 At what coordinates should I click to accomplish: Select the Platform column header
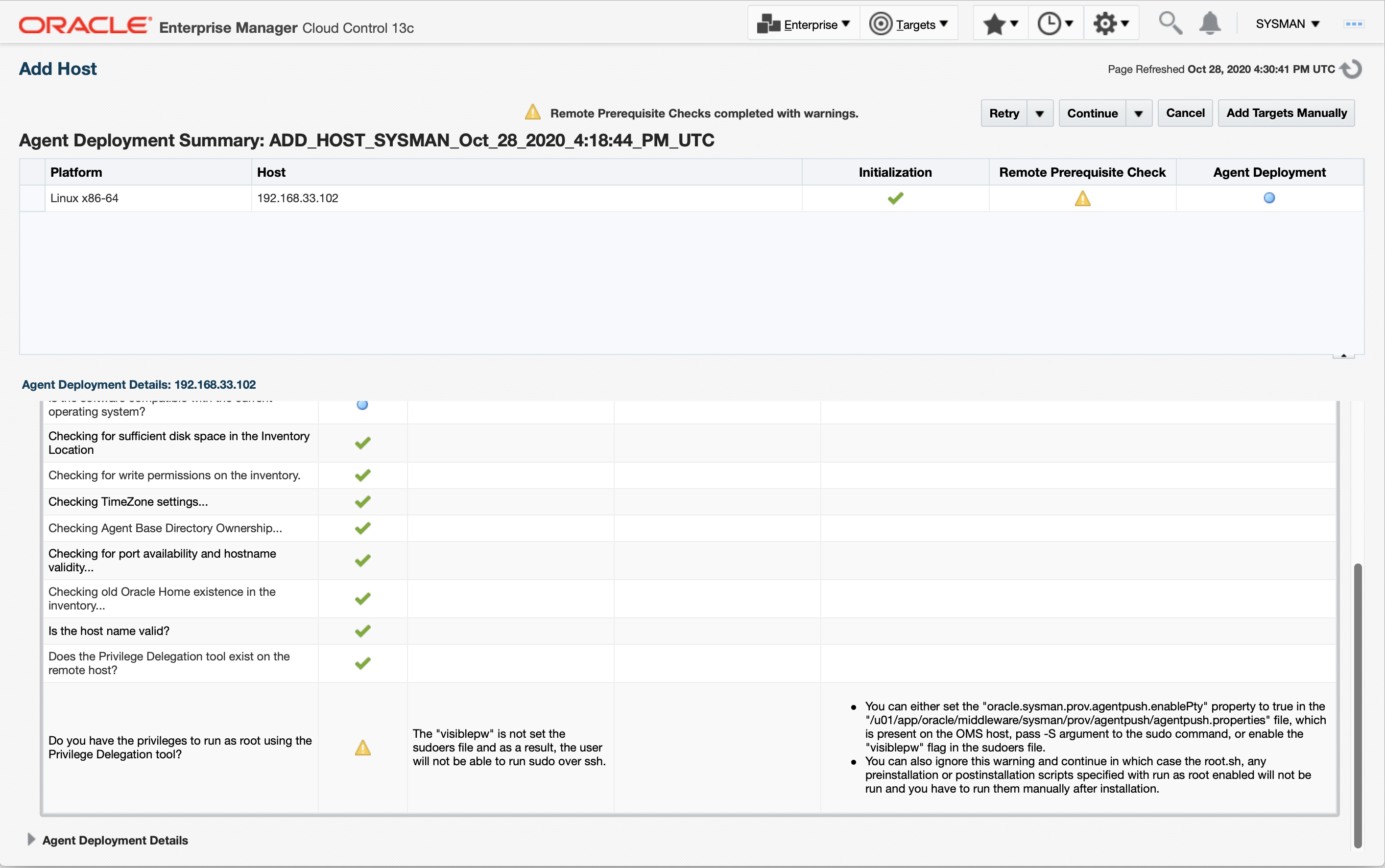coord(148,172)
